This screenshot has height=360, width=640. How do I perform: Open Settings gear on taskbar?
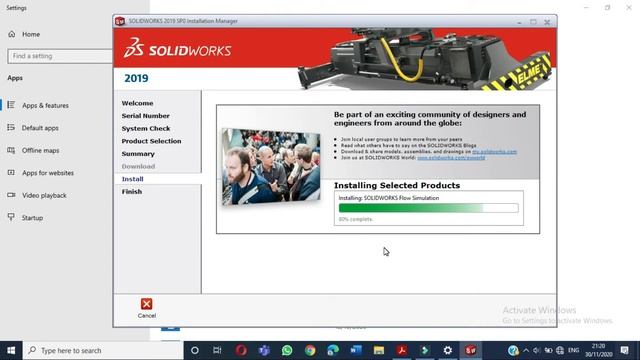point(448,350)
